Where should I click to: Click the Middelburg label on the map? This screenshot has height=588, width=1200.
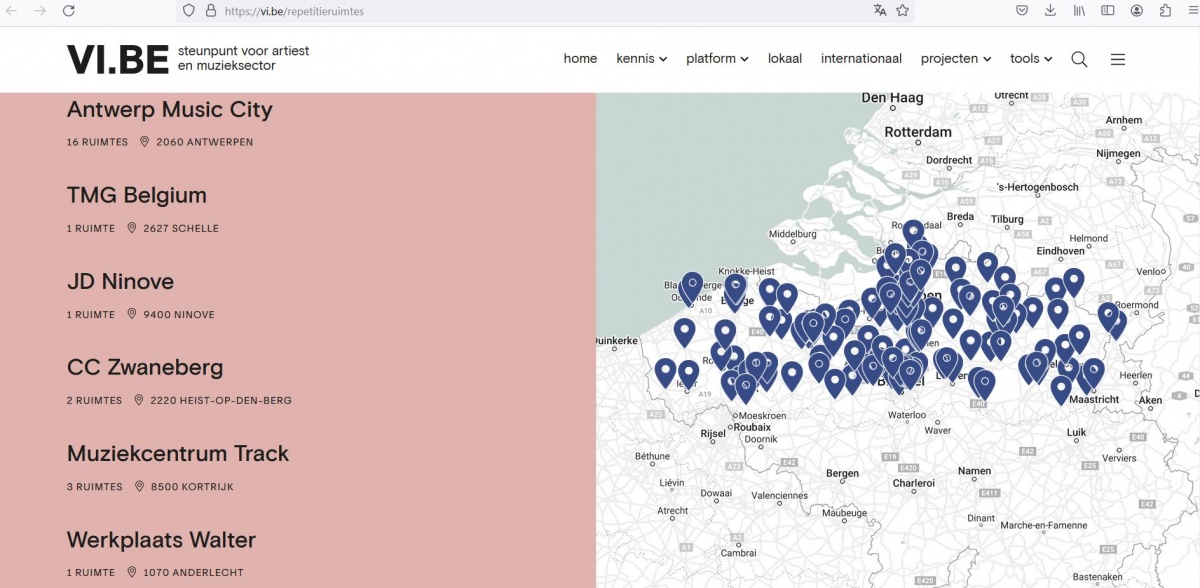point(793,234)
